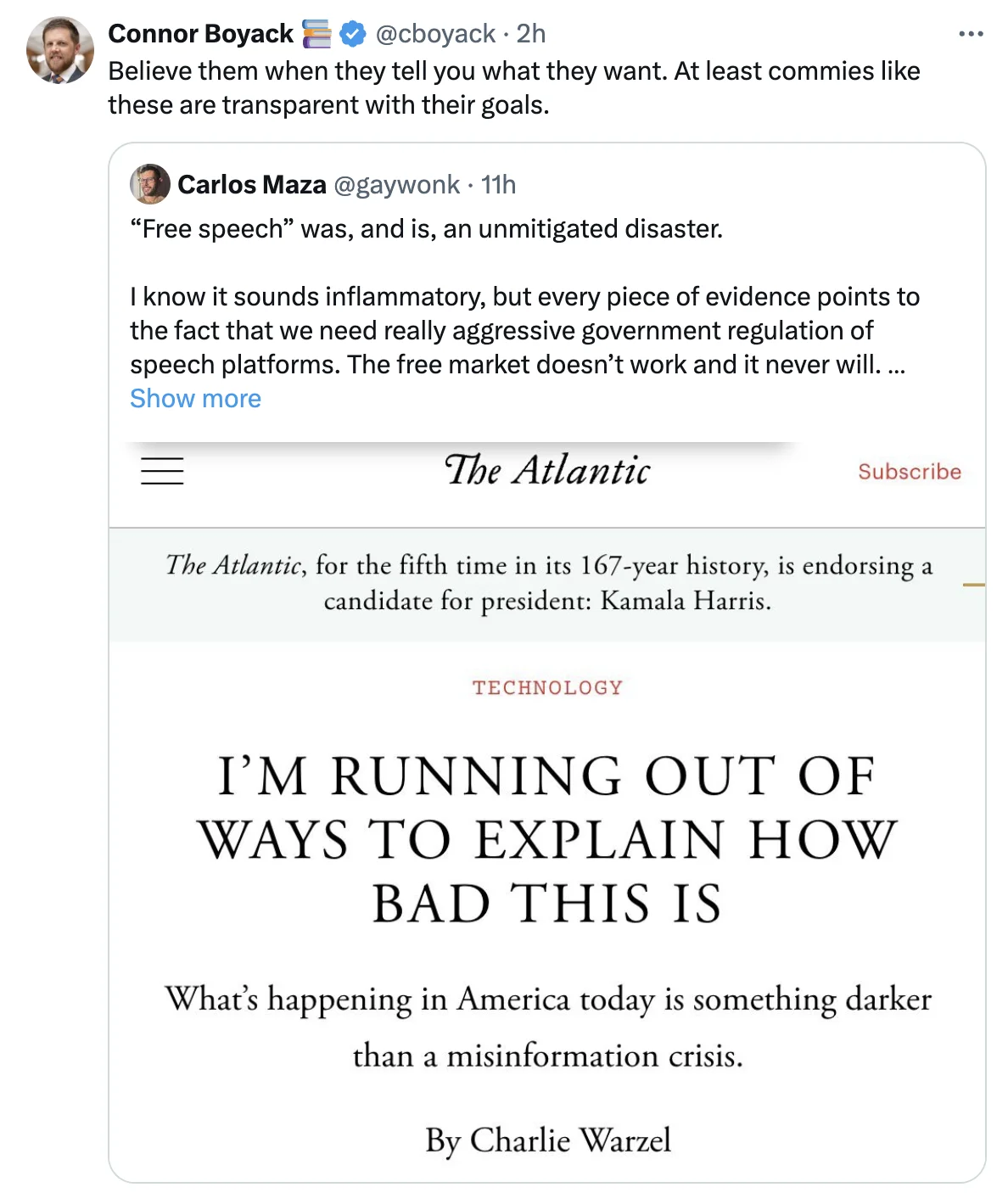The height and width of the screenshot is (1193, 1008).
Task: Click the @gaywonk handle
Action: [x=397, y=185]
